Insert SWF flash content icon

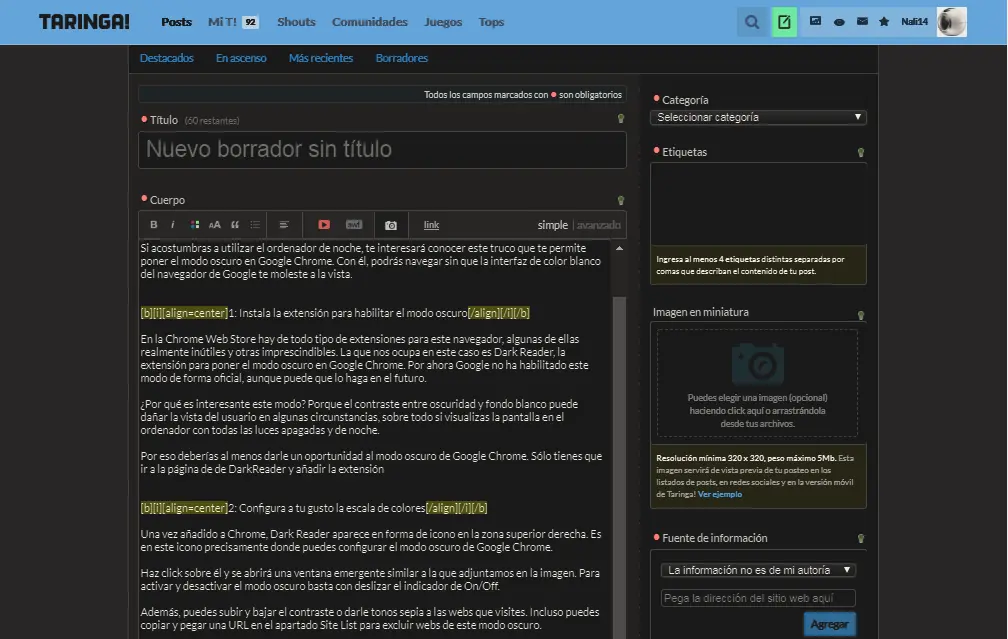354,224
